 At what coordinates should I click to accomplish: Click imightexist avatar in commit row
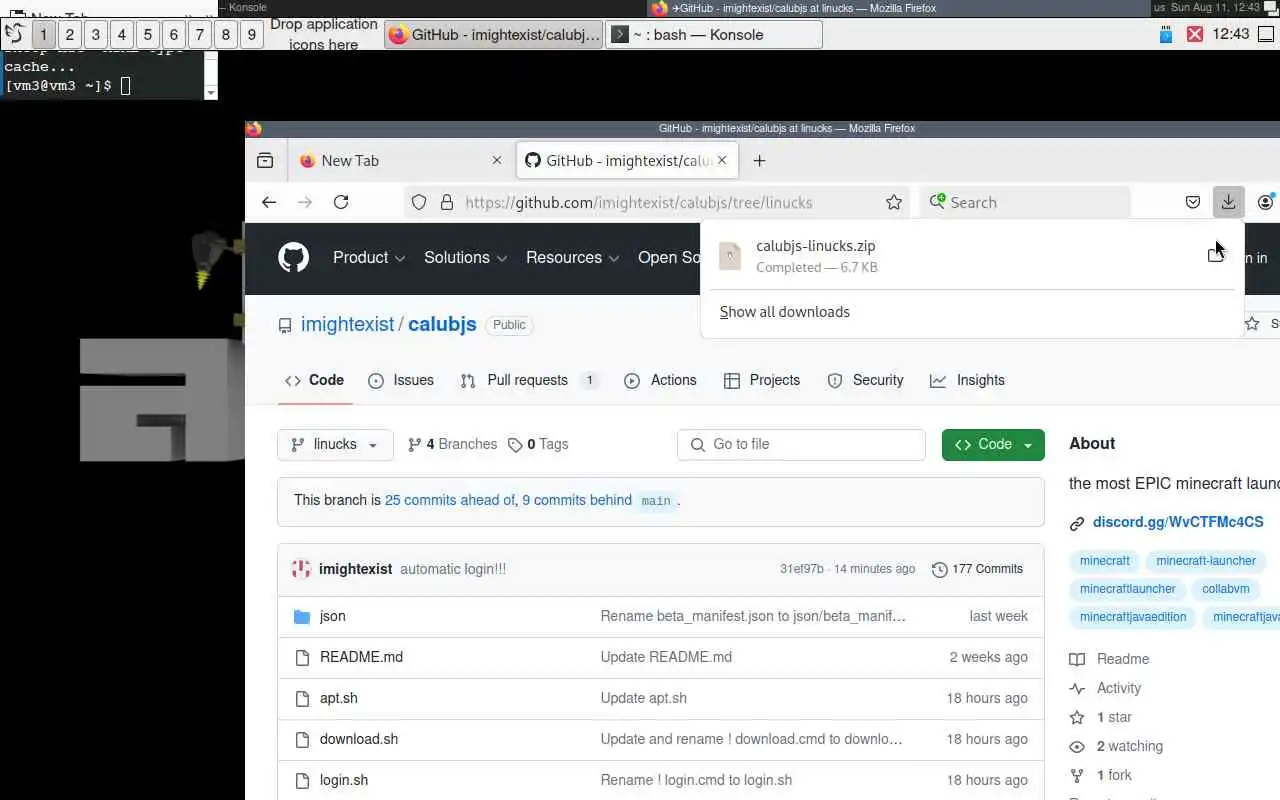coord(301,569)
